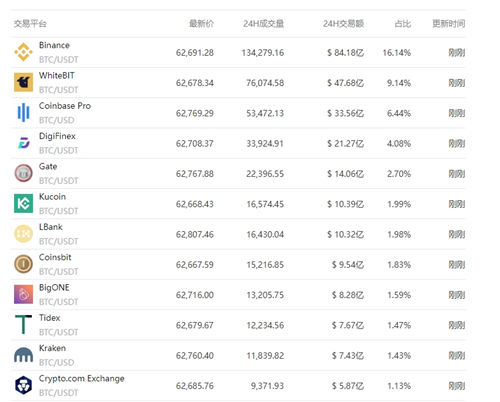Viewport: 500px width, 402px height.
Task: Click the Gate exchange logo icon
Action: [x=23, y=173]
